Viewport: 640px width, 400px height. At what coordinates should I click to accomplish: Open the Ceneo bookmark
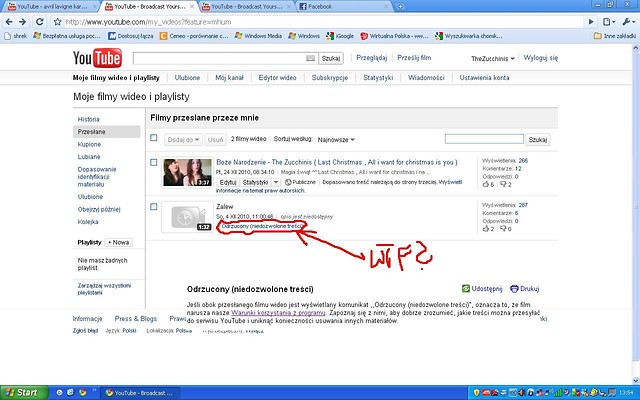[194, 36]
